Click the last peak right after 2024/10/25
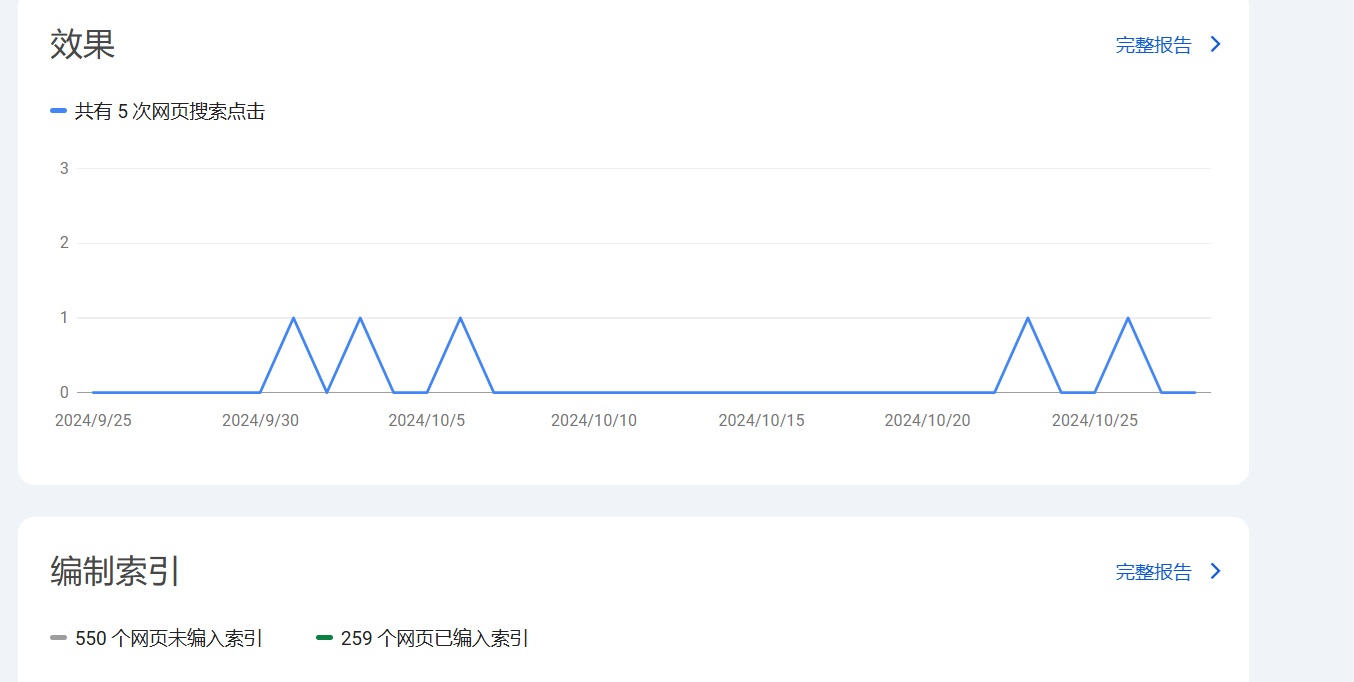The image size is (1354, 682). [1128, 318]
